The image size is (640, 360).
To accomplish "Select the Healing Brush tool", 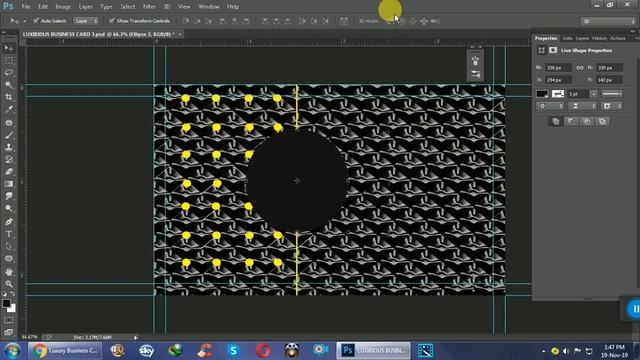I will pos(9,122).
